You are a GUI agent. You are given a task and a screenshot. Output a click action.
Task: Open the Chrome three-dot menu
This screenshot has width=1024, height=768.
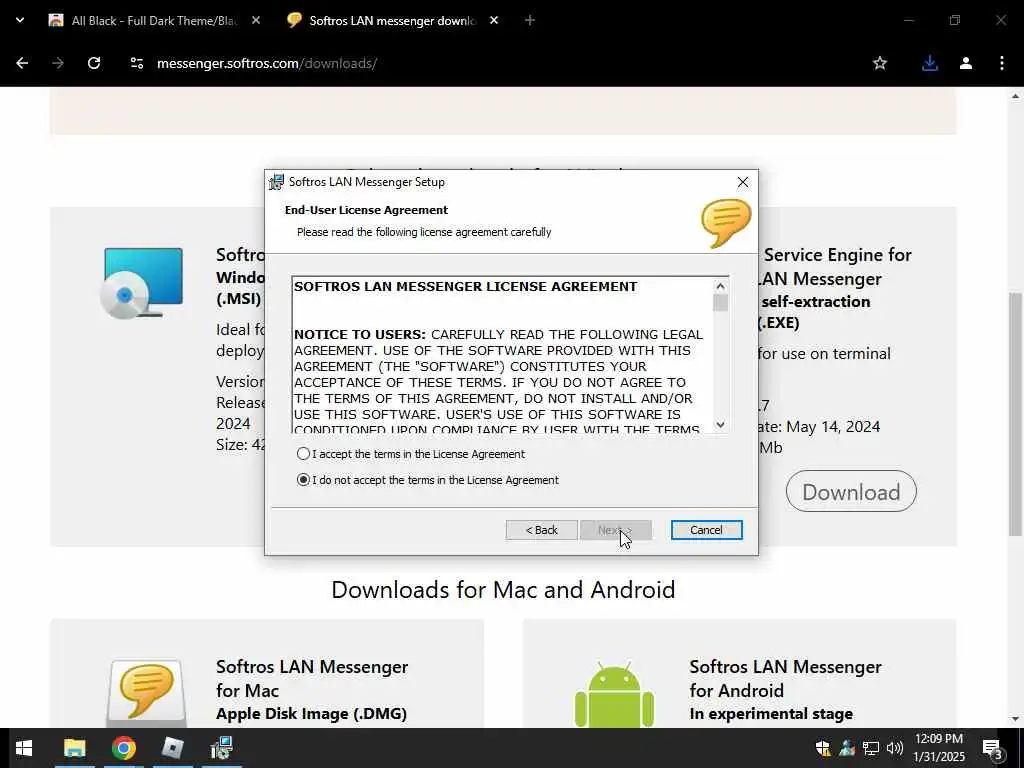coord(1001,63)
